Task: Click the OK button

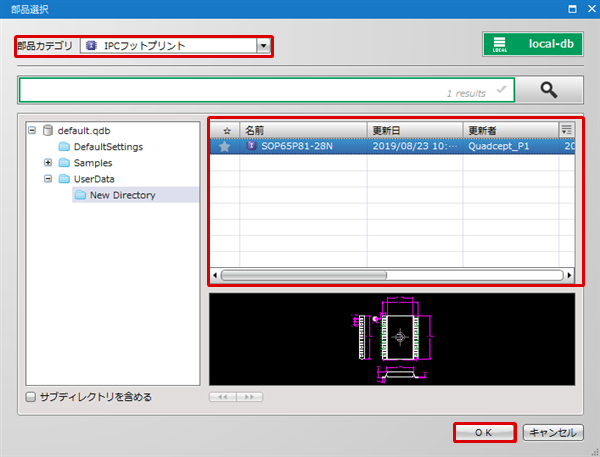Action: tap(484, 433)
